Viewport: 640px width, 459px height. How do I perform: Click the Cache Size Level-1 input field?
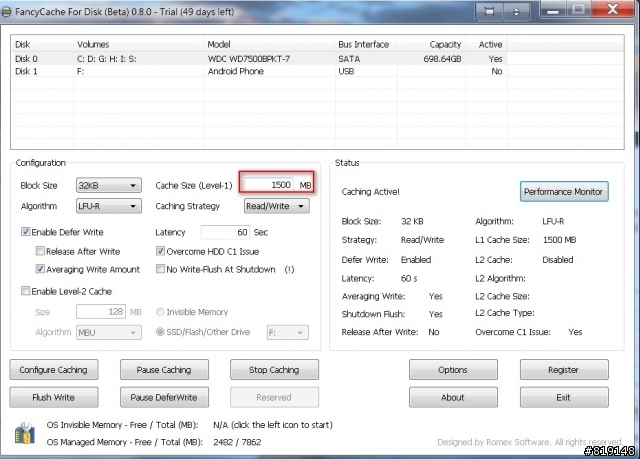[x=269, y=185]
